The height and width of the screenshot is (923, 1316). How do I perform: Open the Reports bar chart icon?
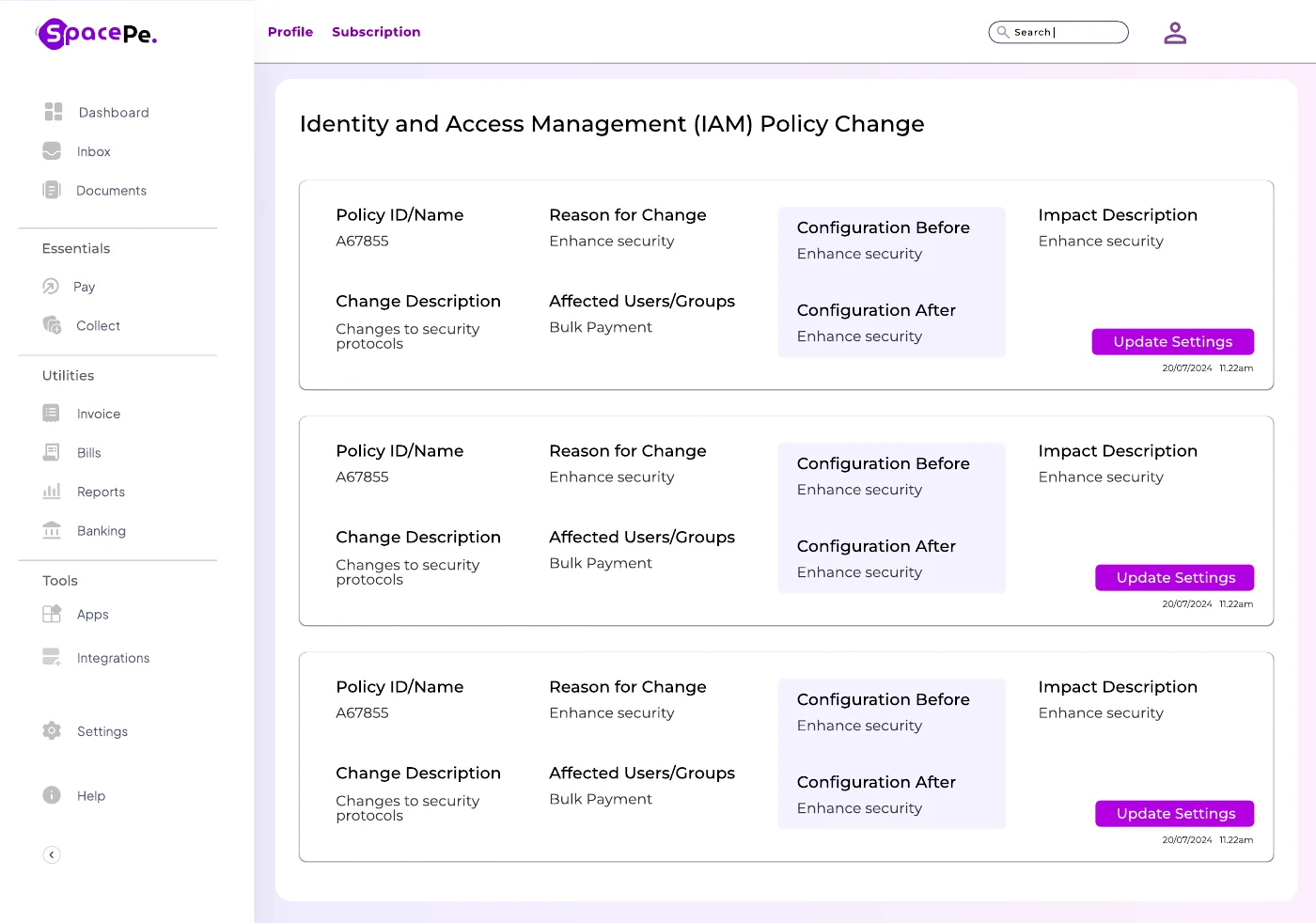pyautogui.click(x=52, y=492)
